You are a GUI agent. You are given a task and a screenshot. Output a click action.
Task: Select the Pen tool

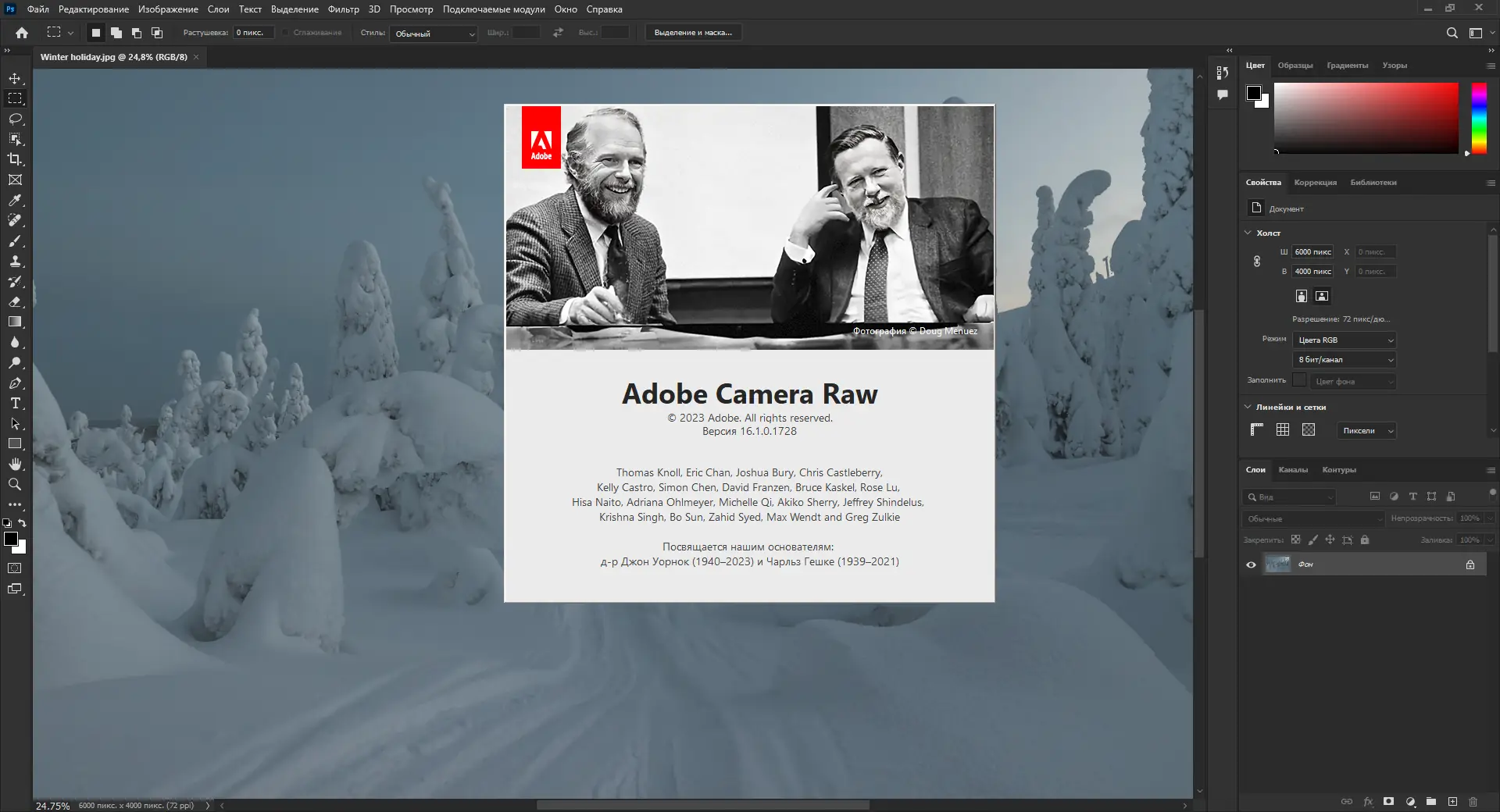(x=15, y=383)
